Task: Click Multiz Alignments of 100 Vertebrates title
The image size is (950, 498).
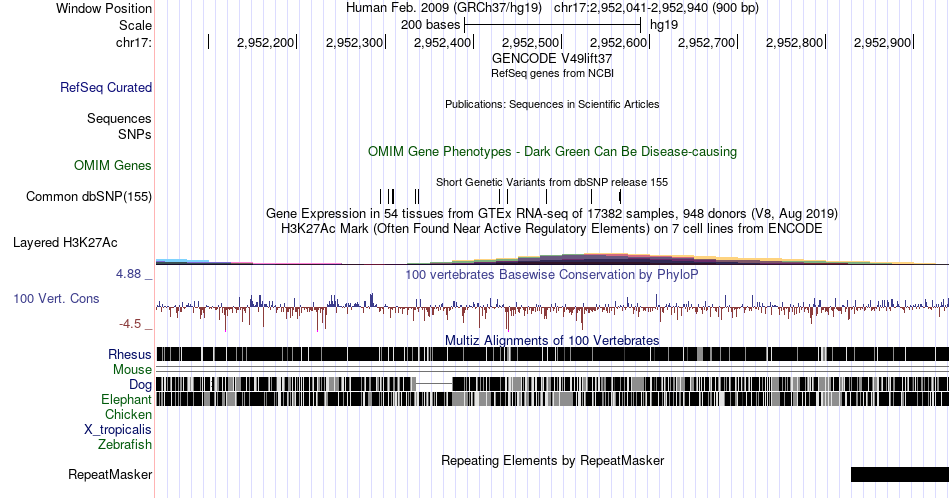Action: coord(552,340)
